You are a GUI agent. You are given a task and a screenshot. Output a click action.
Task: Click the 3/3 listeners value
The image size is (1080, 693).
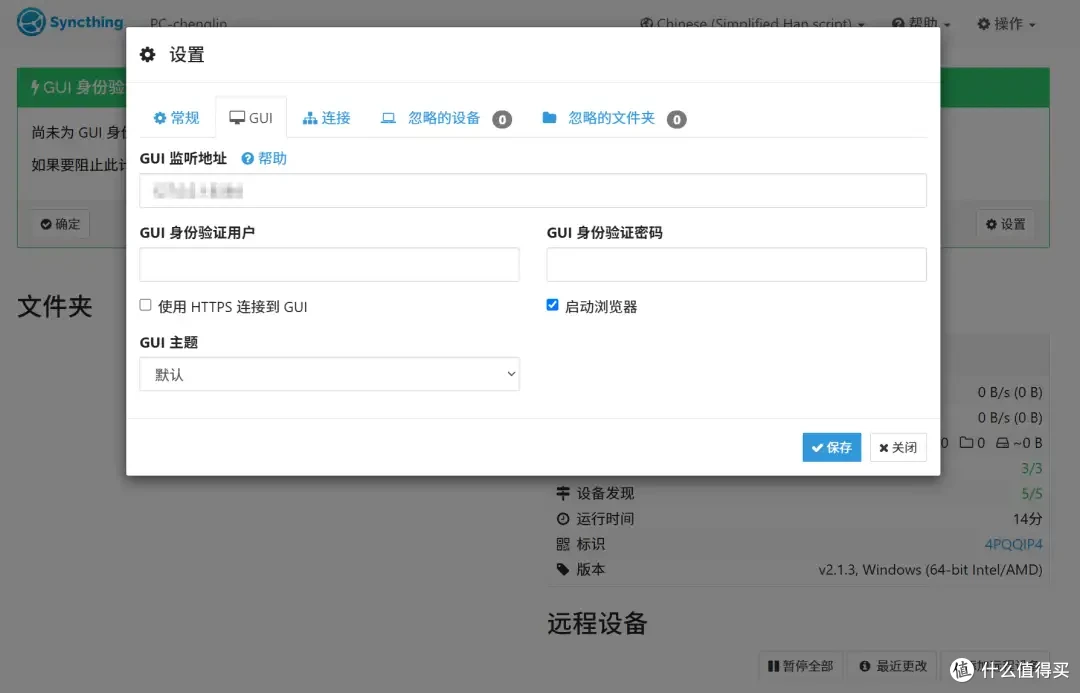click(1032, 468)
